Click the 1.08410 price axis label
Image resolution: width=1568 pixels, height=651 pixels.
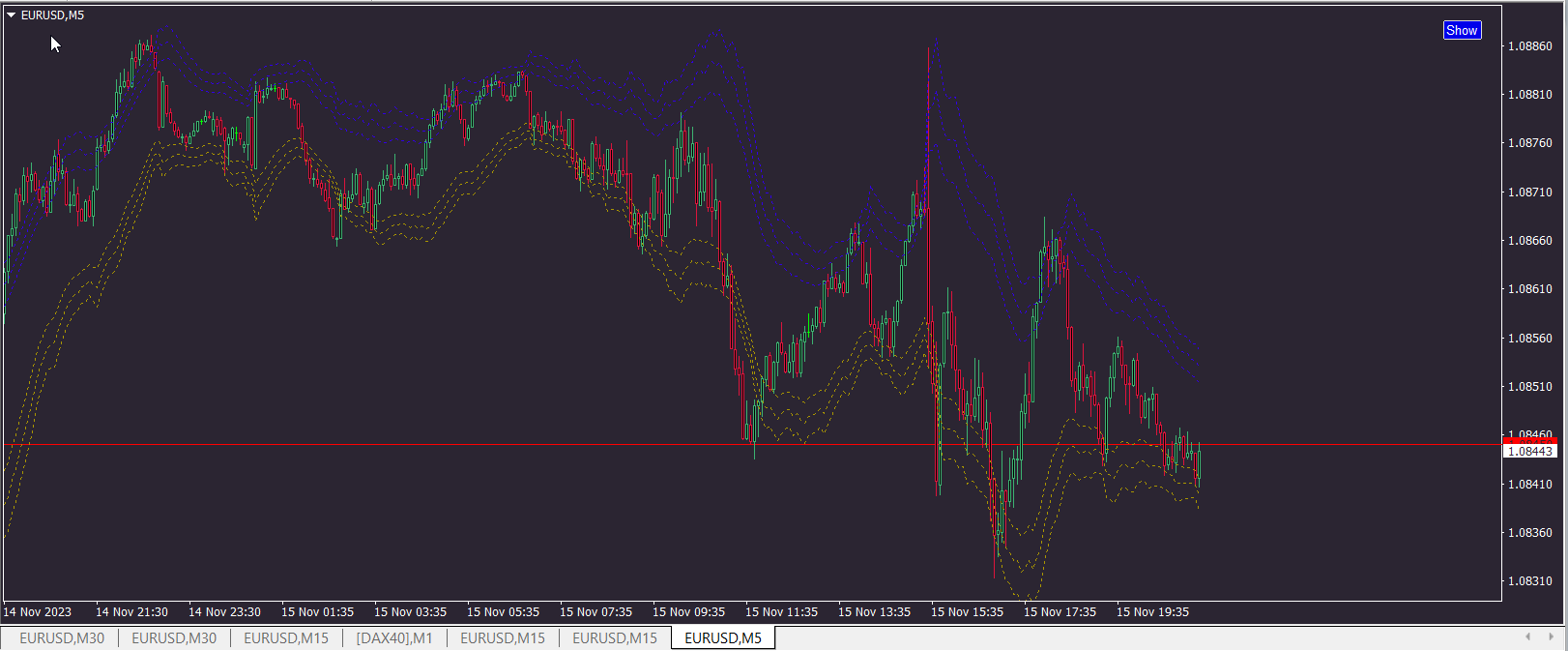[1530, 485]
